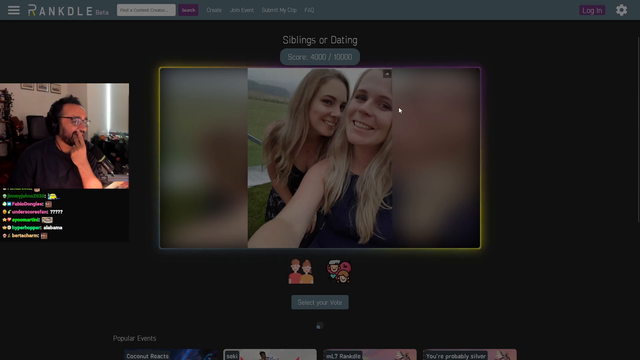640x360 pixels.
Task: Open the FAQ link
Action: pyautogui.click(x=309, y=10)
